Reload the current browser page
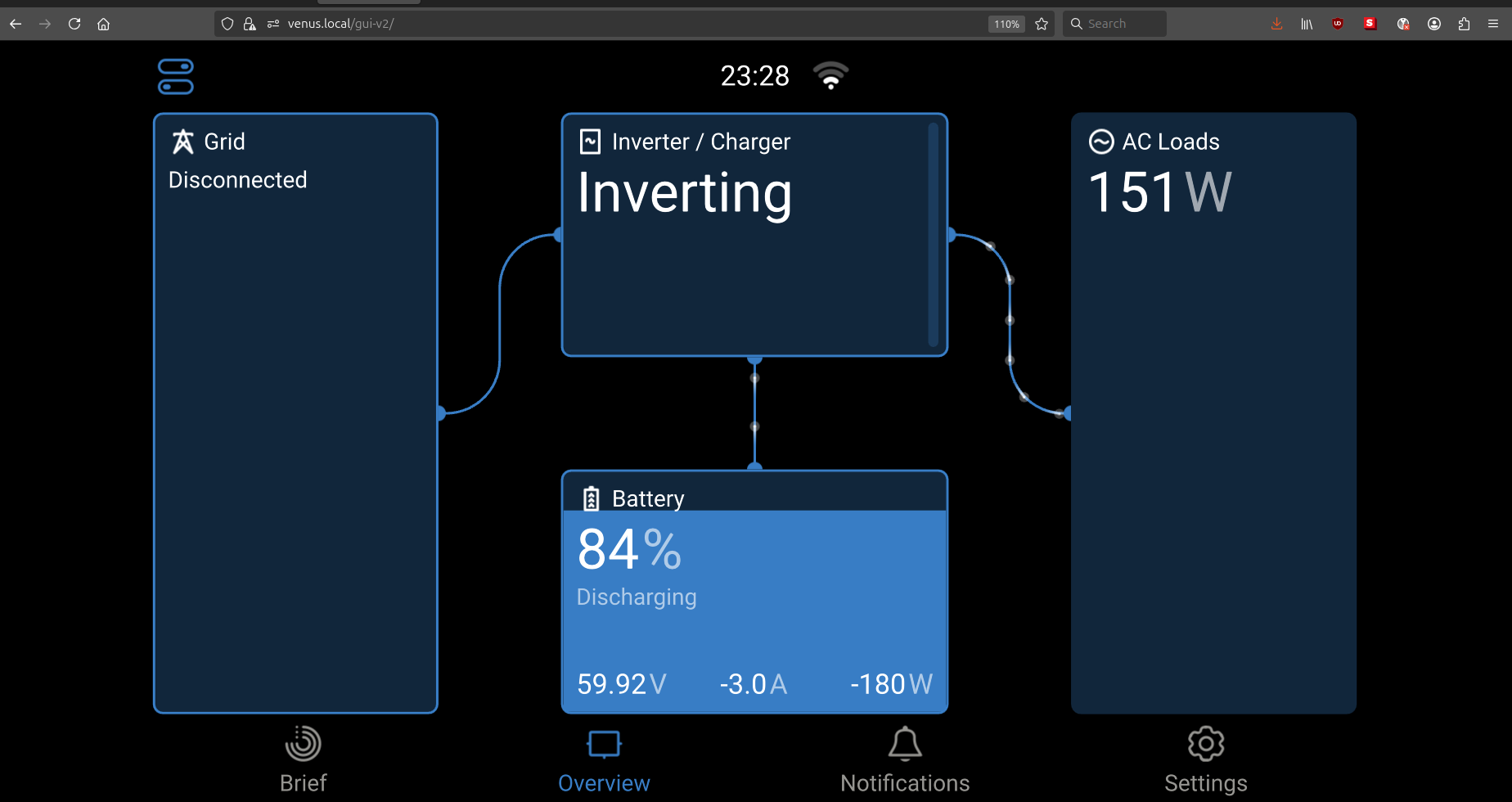The height and width of the screenshot is (802, 1512). tap(74, 24)
